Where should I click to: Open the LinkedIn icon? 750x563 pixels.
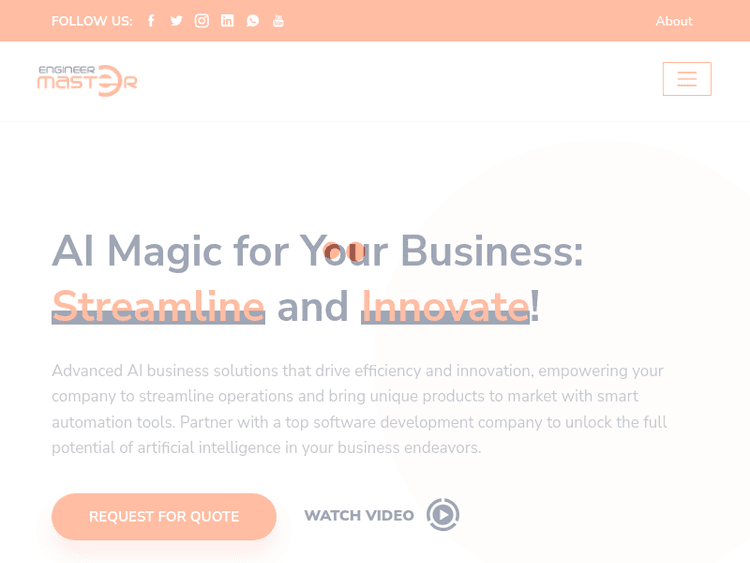[227, 21]
